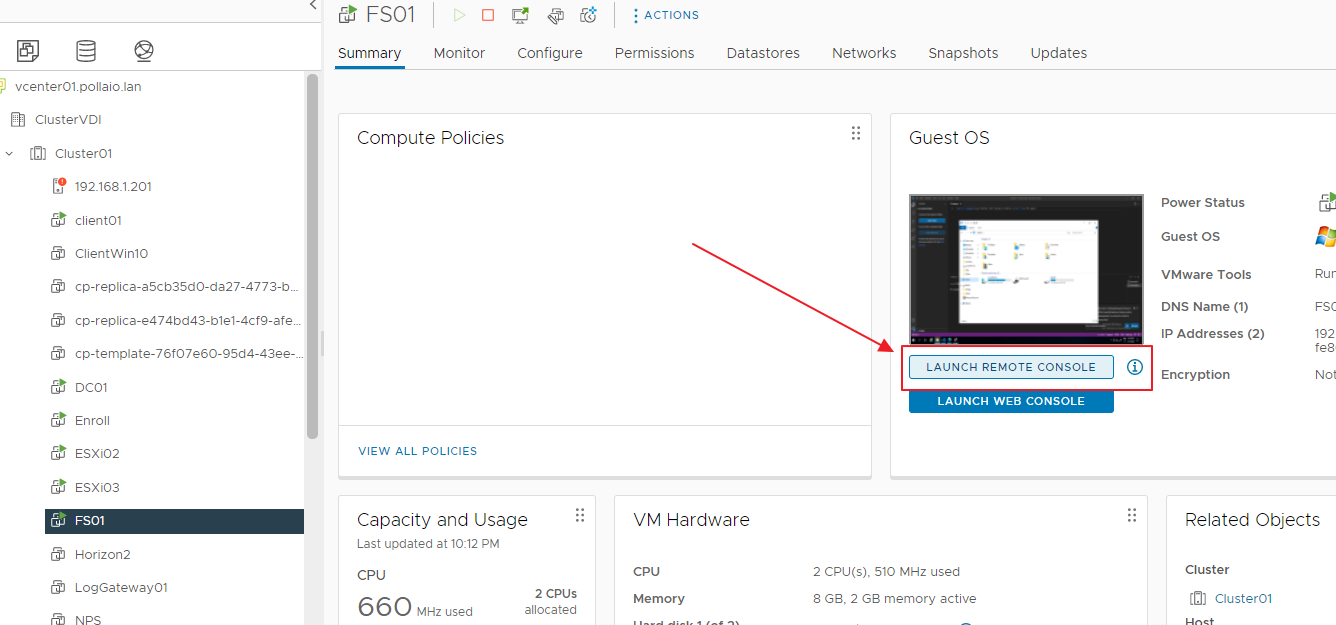Click the snapshot camera icon in the toolbar
1336x625 pixels.
tap(588, 15)
